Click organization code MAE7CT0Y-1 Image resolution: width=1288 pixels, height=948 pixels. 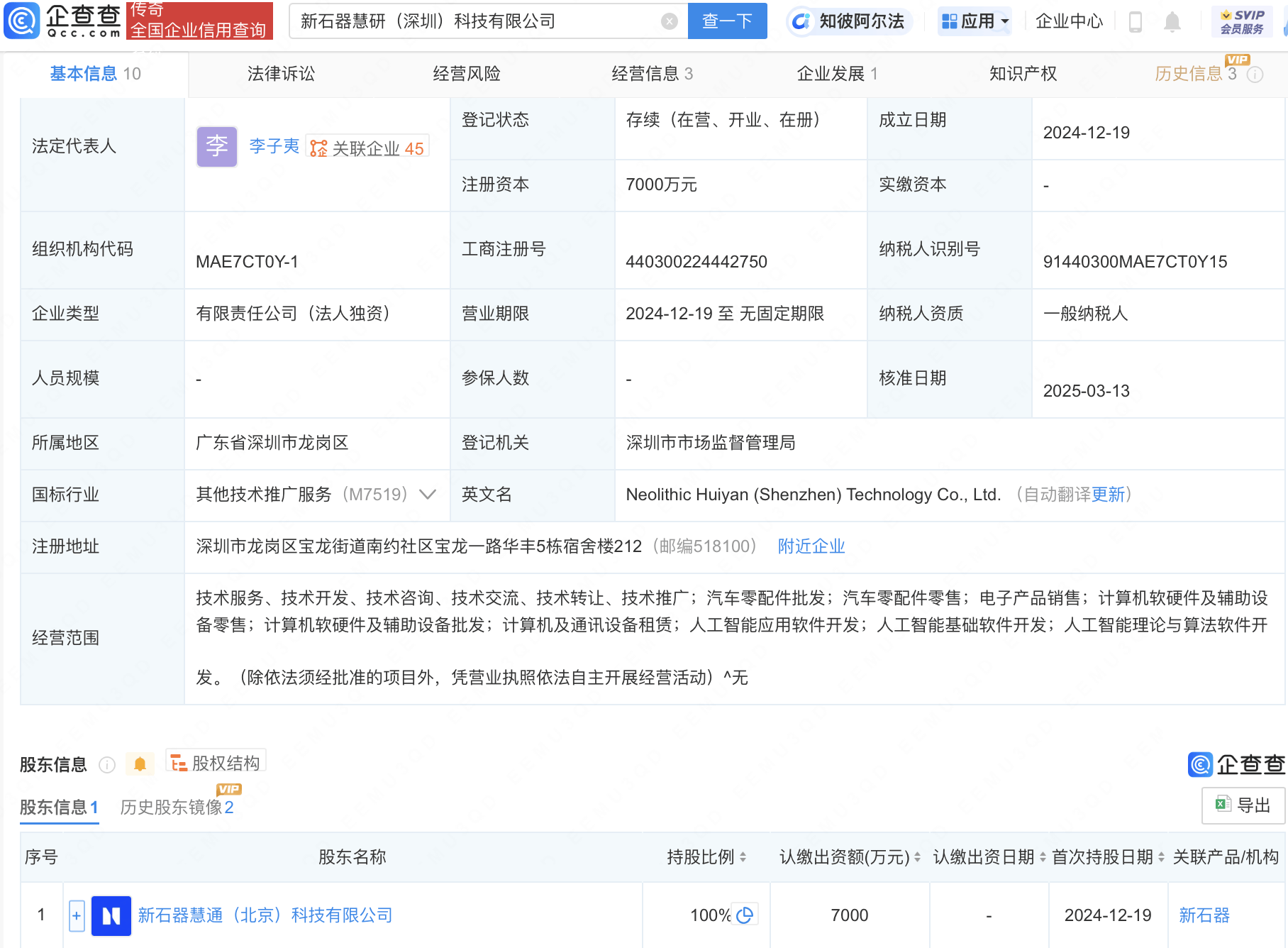coord(247,262)
